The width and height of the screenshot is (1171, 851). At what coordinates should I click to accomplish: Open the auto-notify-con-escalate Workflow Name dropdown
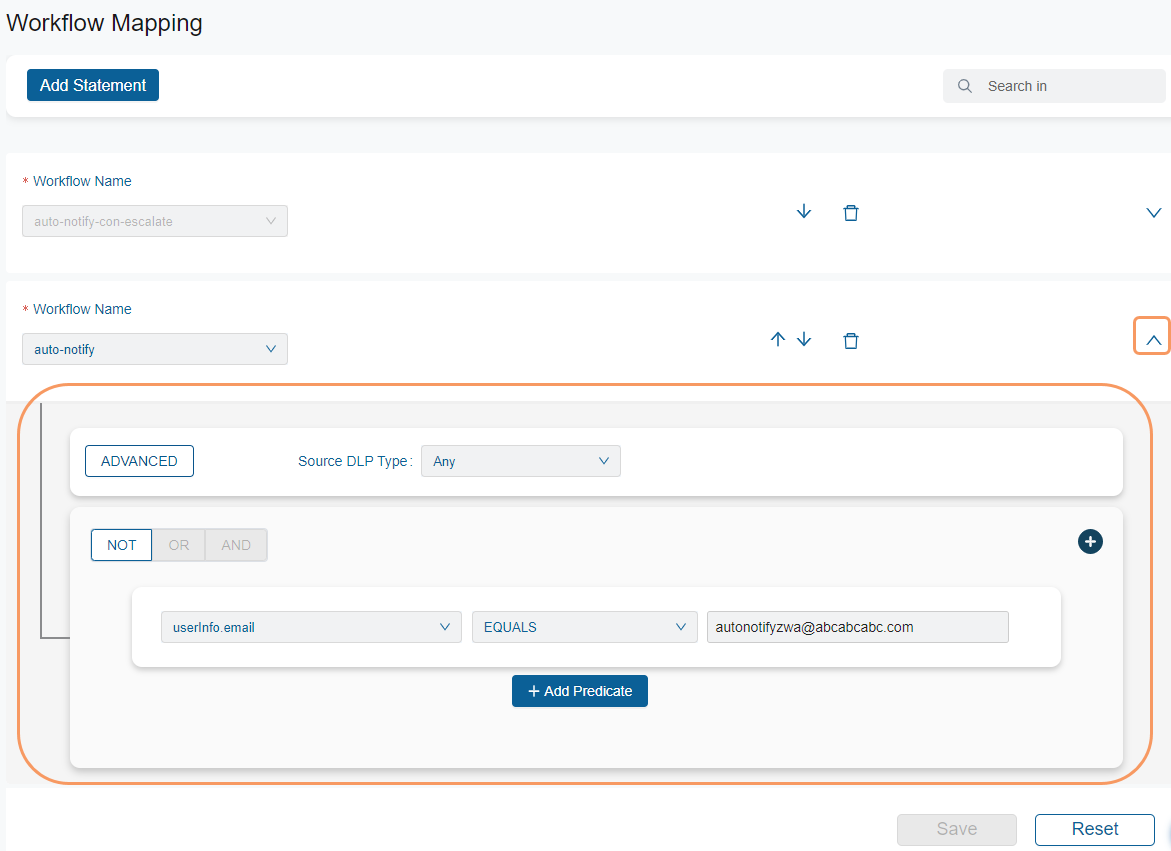(155, 221)
